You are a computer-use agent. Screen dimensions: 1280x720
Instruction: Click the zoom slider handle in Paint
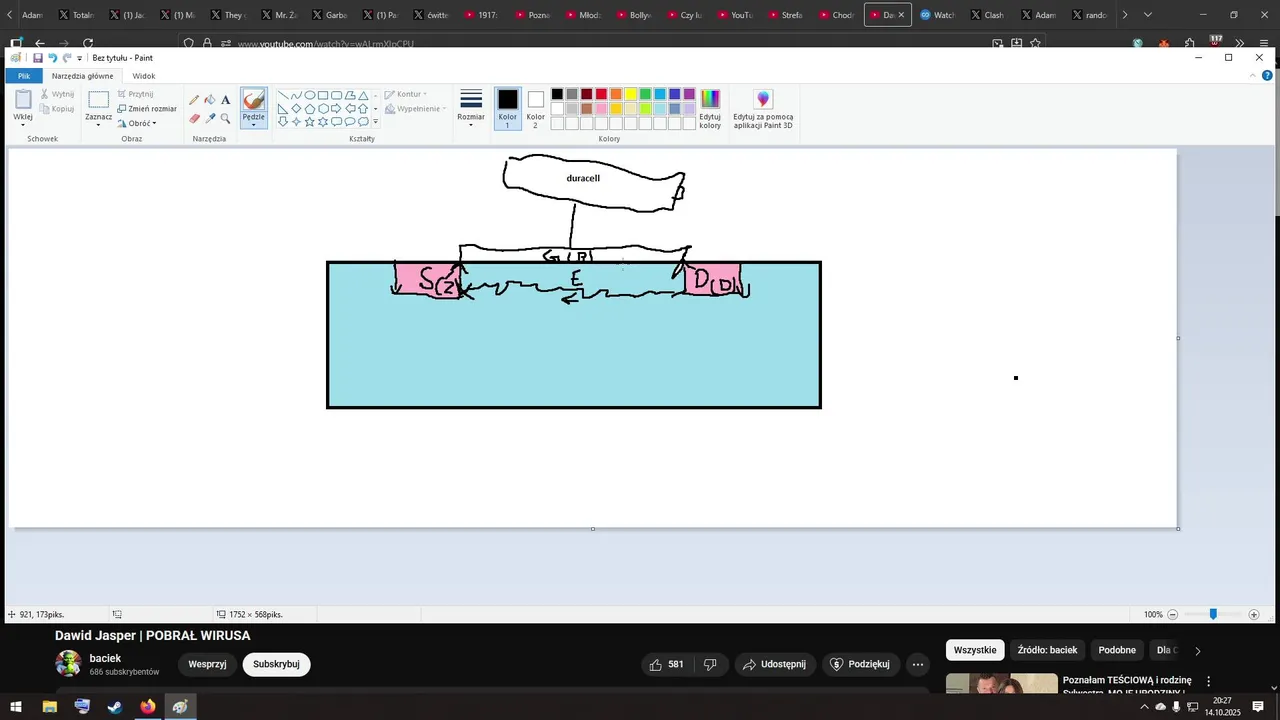[1213, 614]
